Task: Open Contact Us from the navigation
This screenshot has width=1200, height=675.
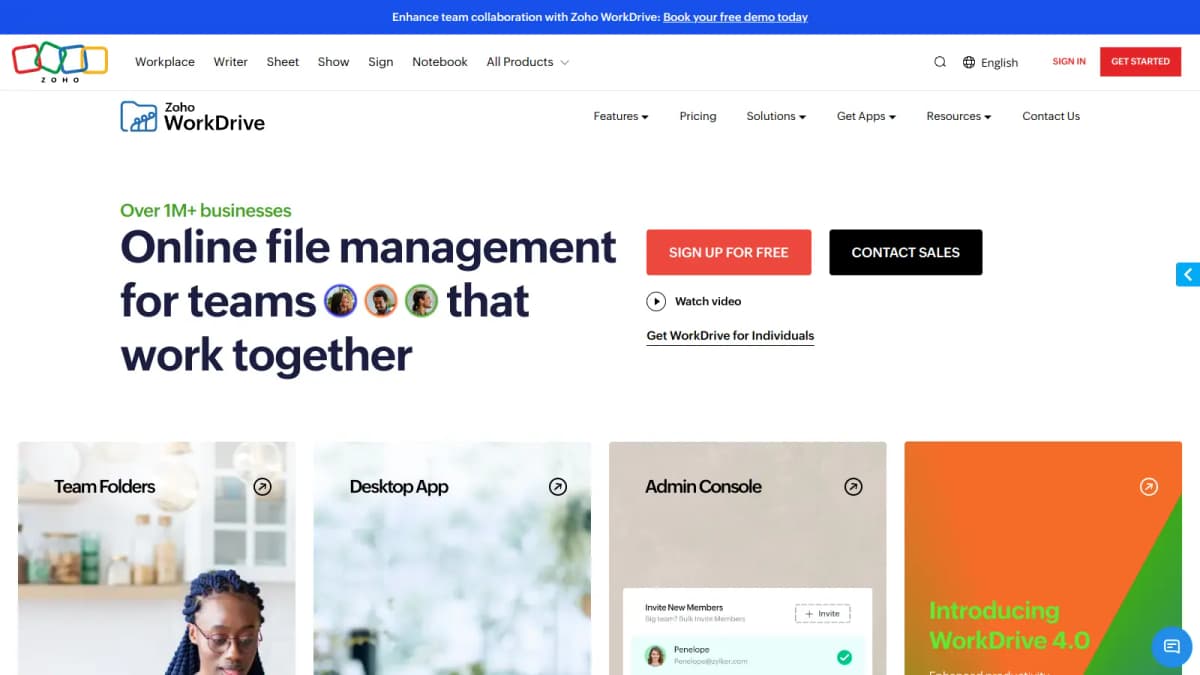Action: point(1050,116)
